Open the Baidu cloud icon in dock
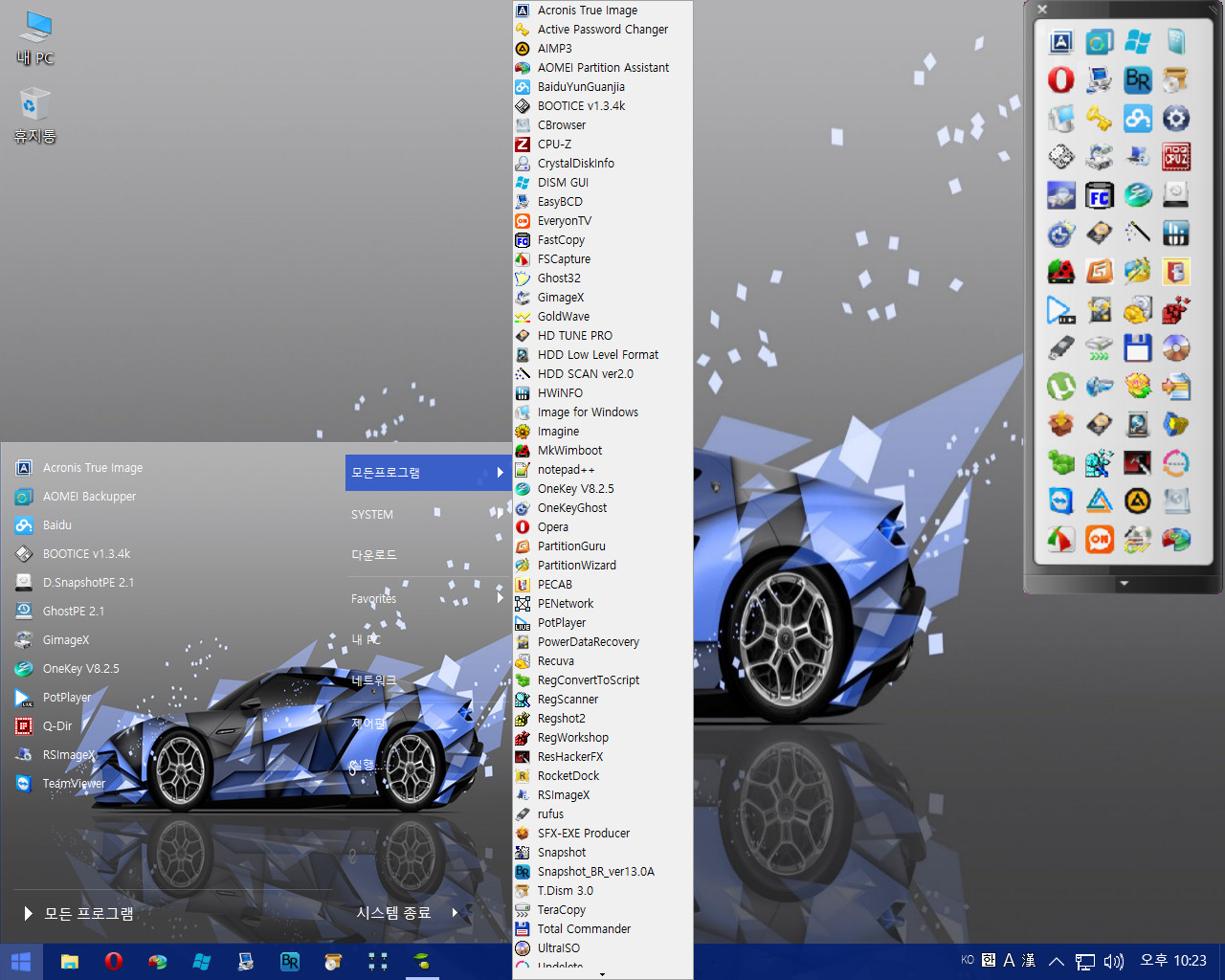Image resolution: width=1225 pixels, height=980 pixels. point(1137,119)
